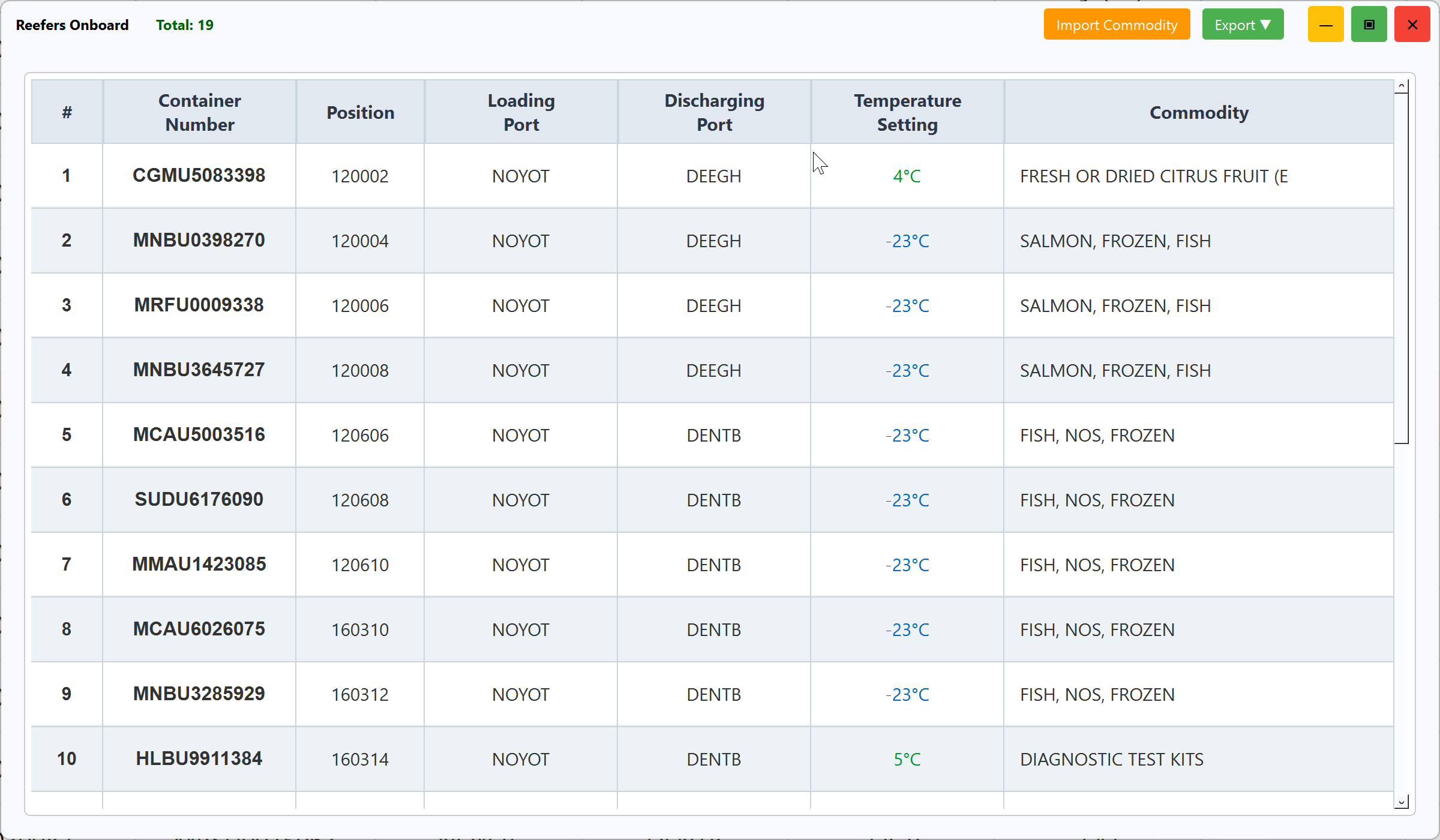Viewport: 1440px width, 840px height.
Task: Select container MCAU6026075
Action: 199,629
